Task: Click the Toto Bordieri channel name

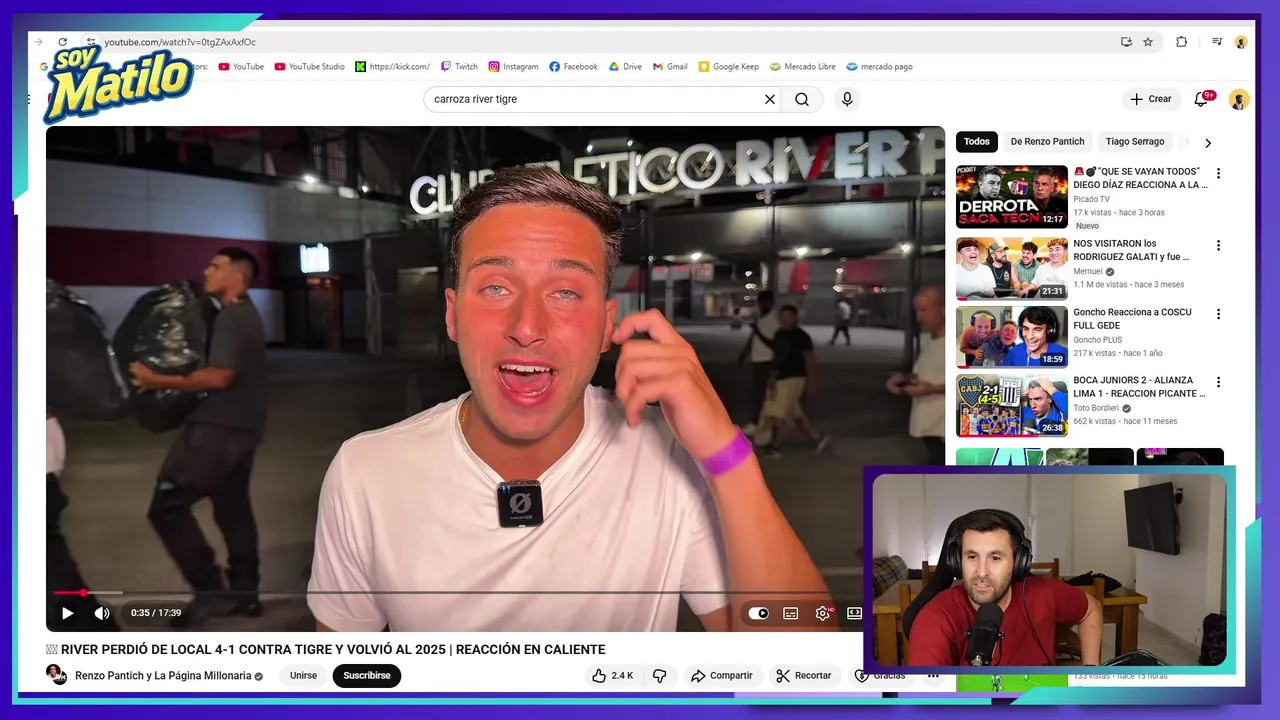Action: tap(1096, 408)
